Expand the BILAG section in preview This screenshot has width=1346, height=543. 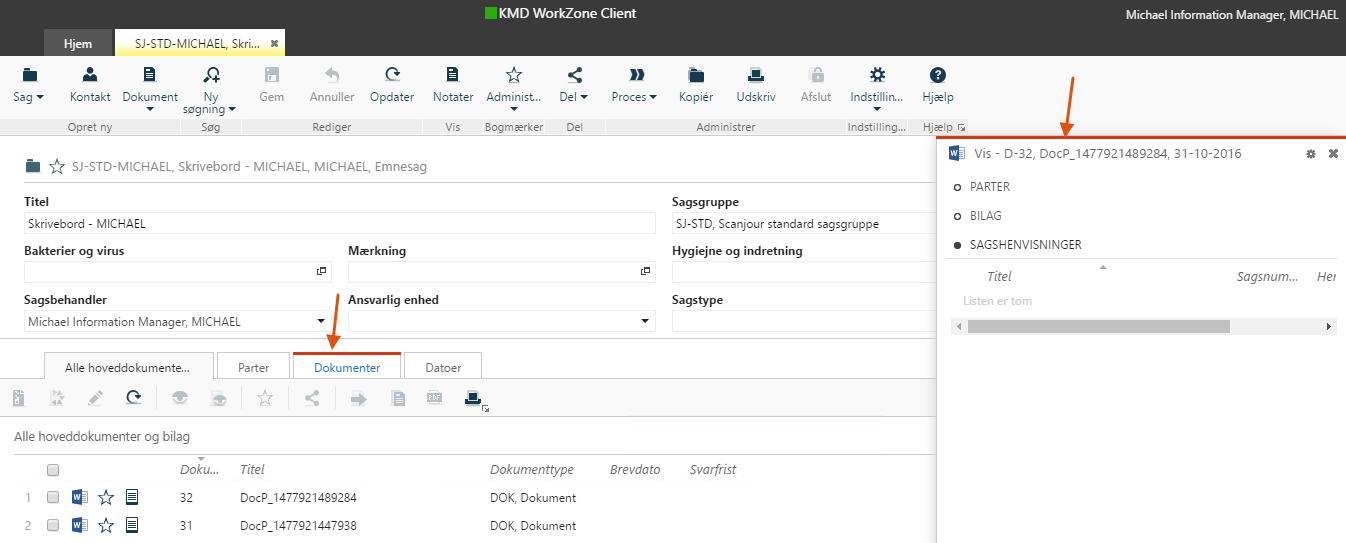[x=985, y=216]
